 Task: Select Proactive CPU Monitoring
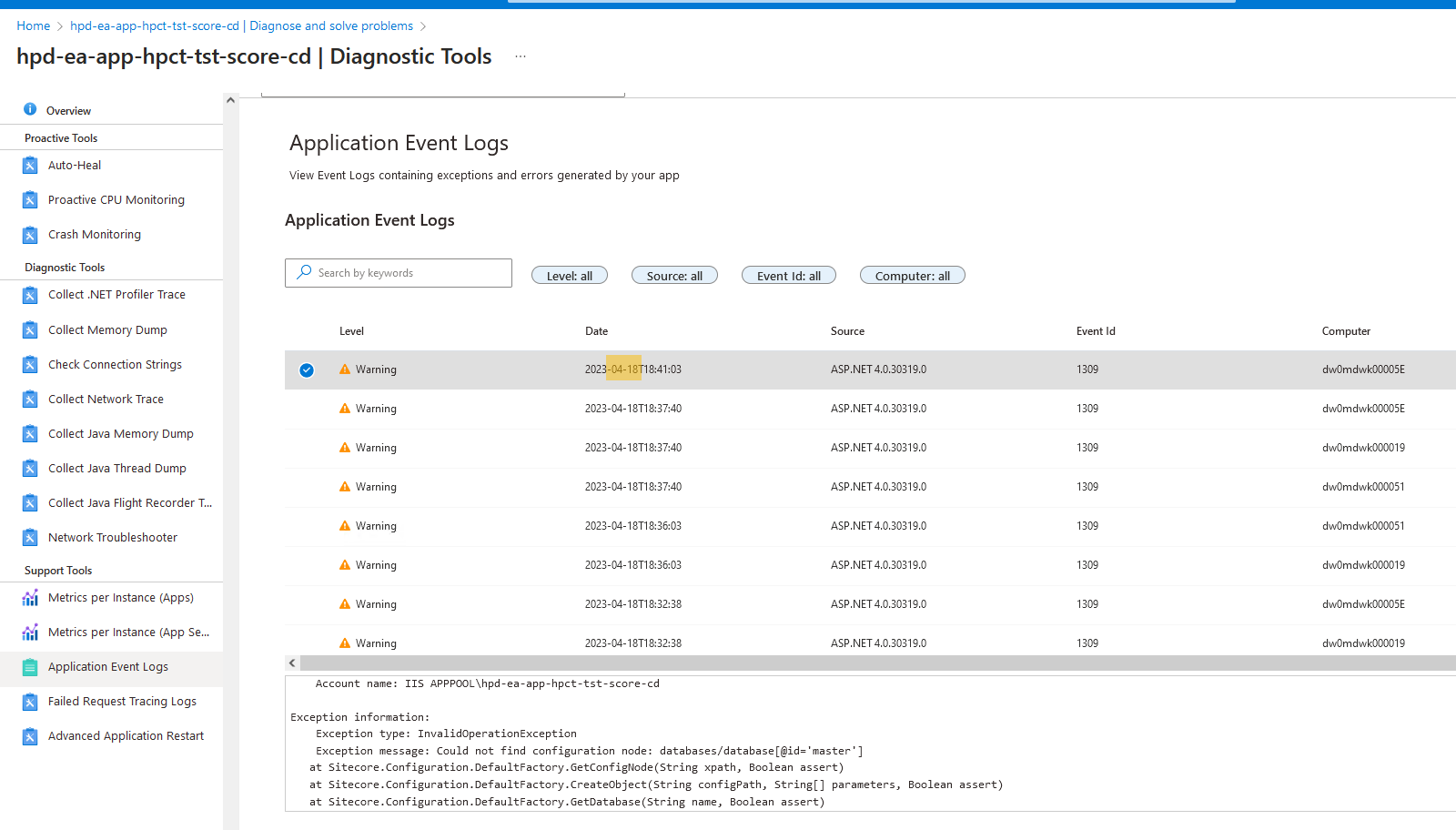(x=116, y=199)
